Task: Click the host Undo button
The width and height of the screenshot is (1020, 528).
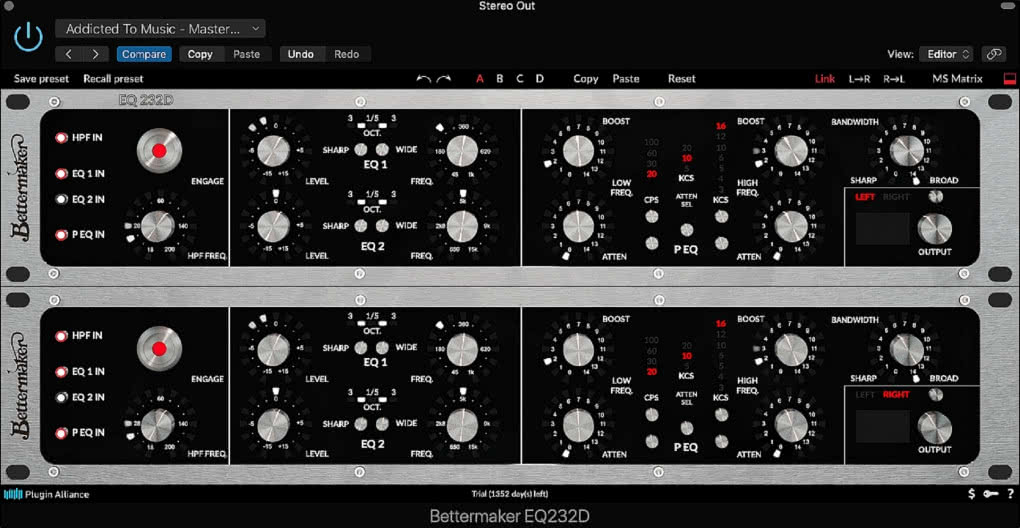Action: point(301,54)
